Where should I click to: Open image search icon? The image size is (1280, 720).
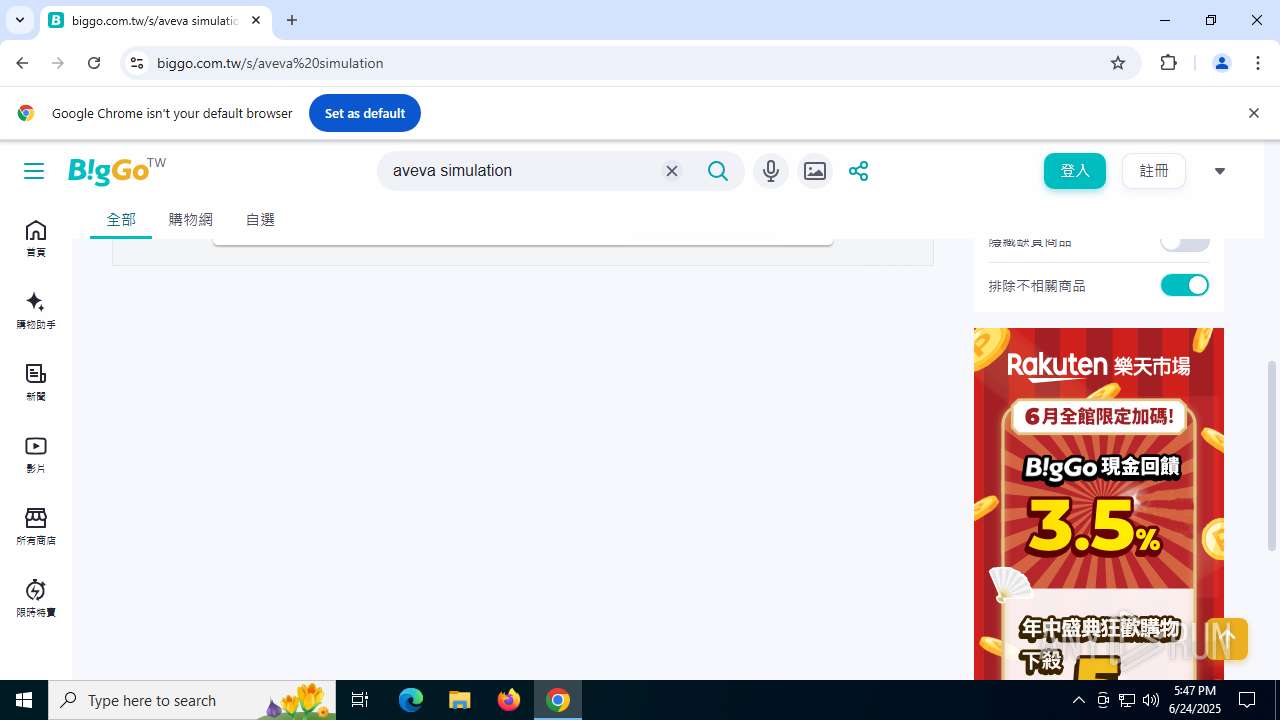coord(815,171)
